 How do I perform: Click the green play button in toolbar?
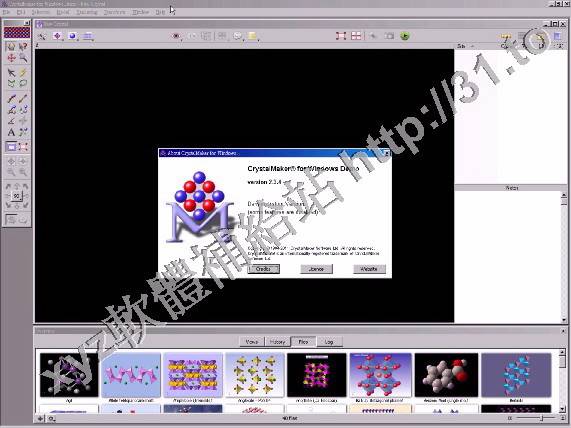pyautogui.click(x=405, y=36)
